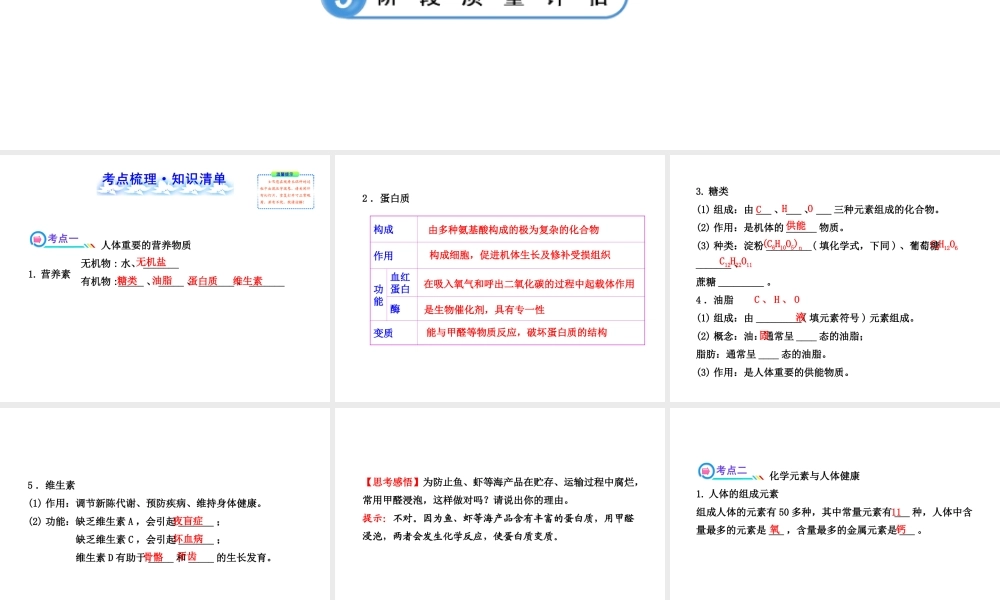Screen dimensions: 1000x600
Task: Click the text 人体重要的营养物质
Action: click(x=146, y=245)
